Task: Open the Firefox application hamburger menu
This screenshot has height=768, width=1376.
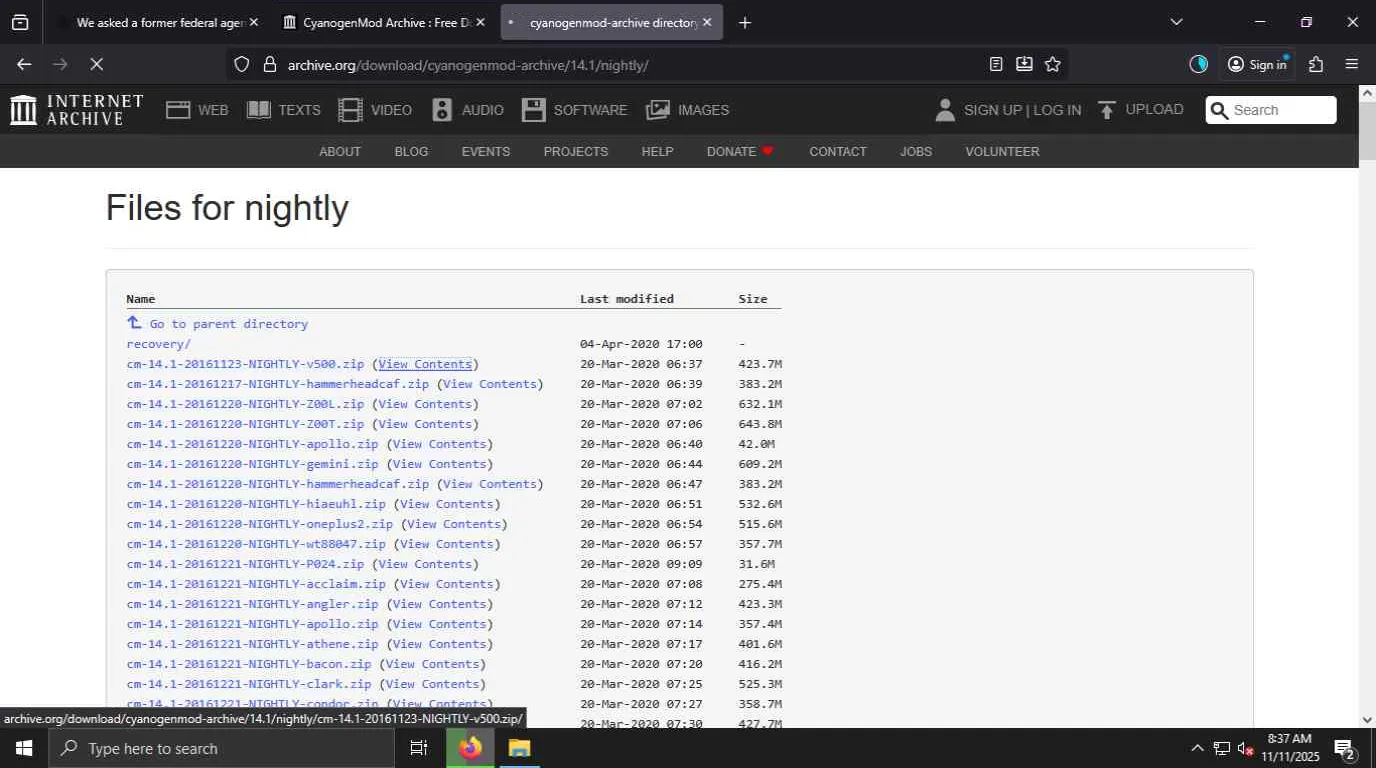Action: pyautogui.click(x=1352, y=64)
